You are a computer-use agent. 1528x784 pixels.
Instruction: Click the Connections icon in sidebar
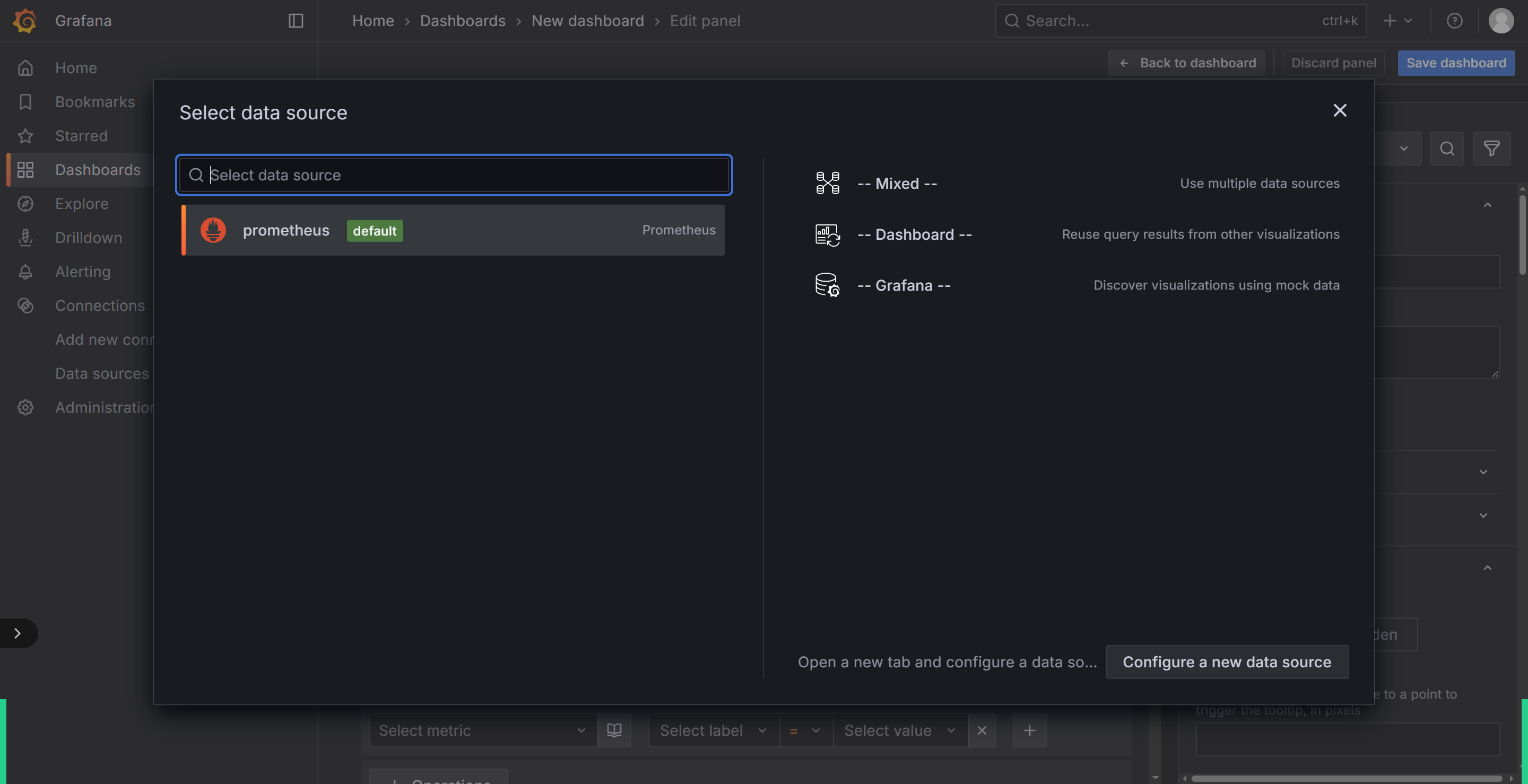tap(25, 306)
